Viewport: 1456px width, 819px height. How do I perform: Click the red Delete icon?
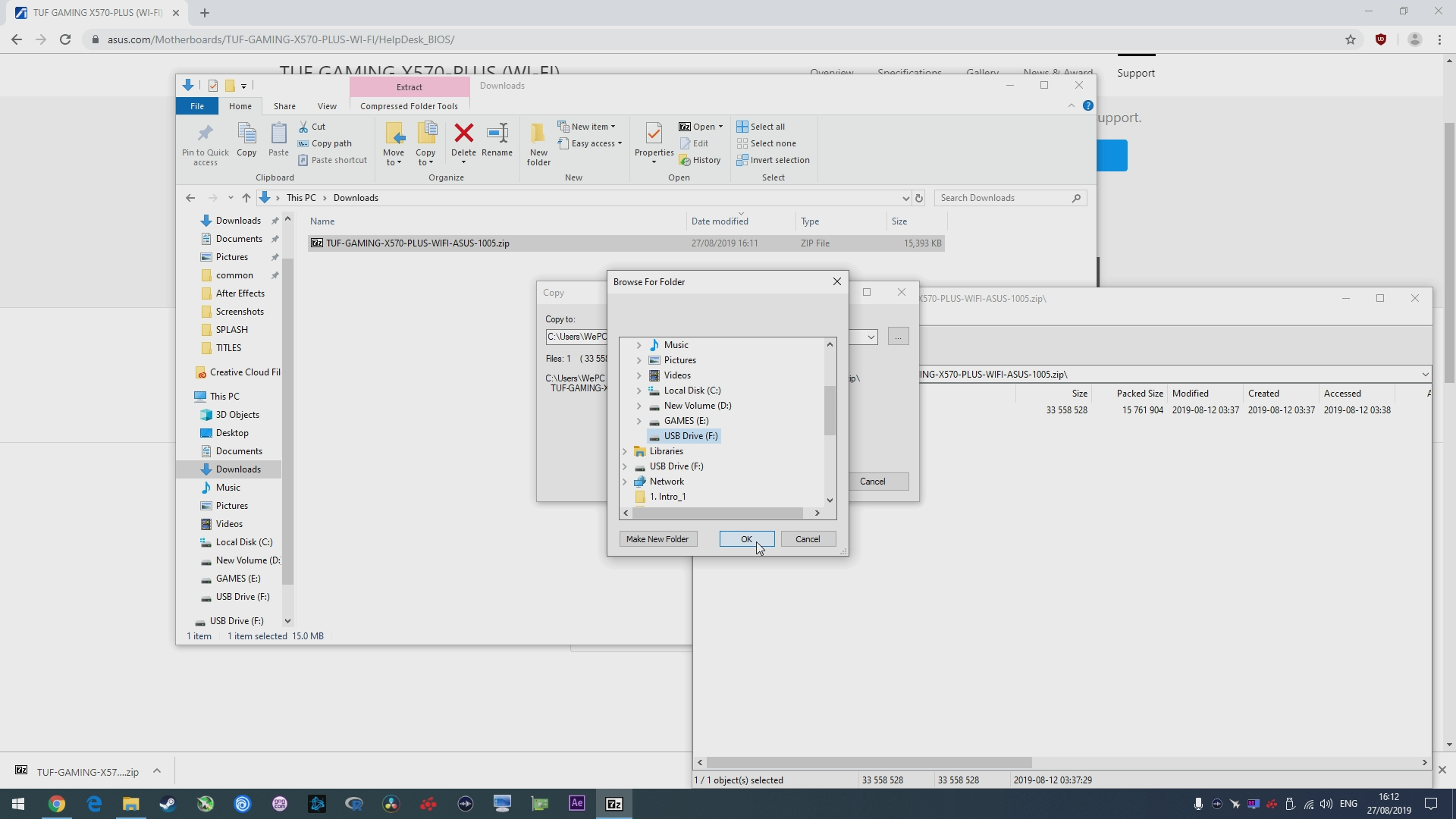pyautogui.click(x=463, y=134)
